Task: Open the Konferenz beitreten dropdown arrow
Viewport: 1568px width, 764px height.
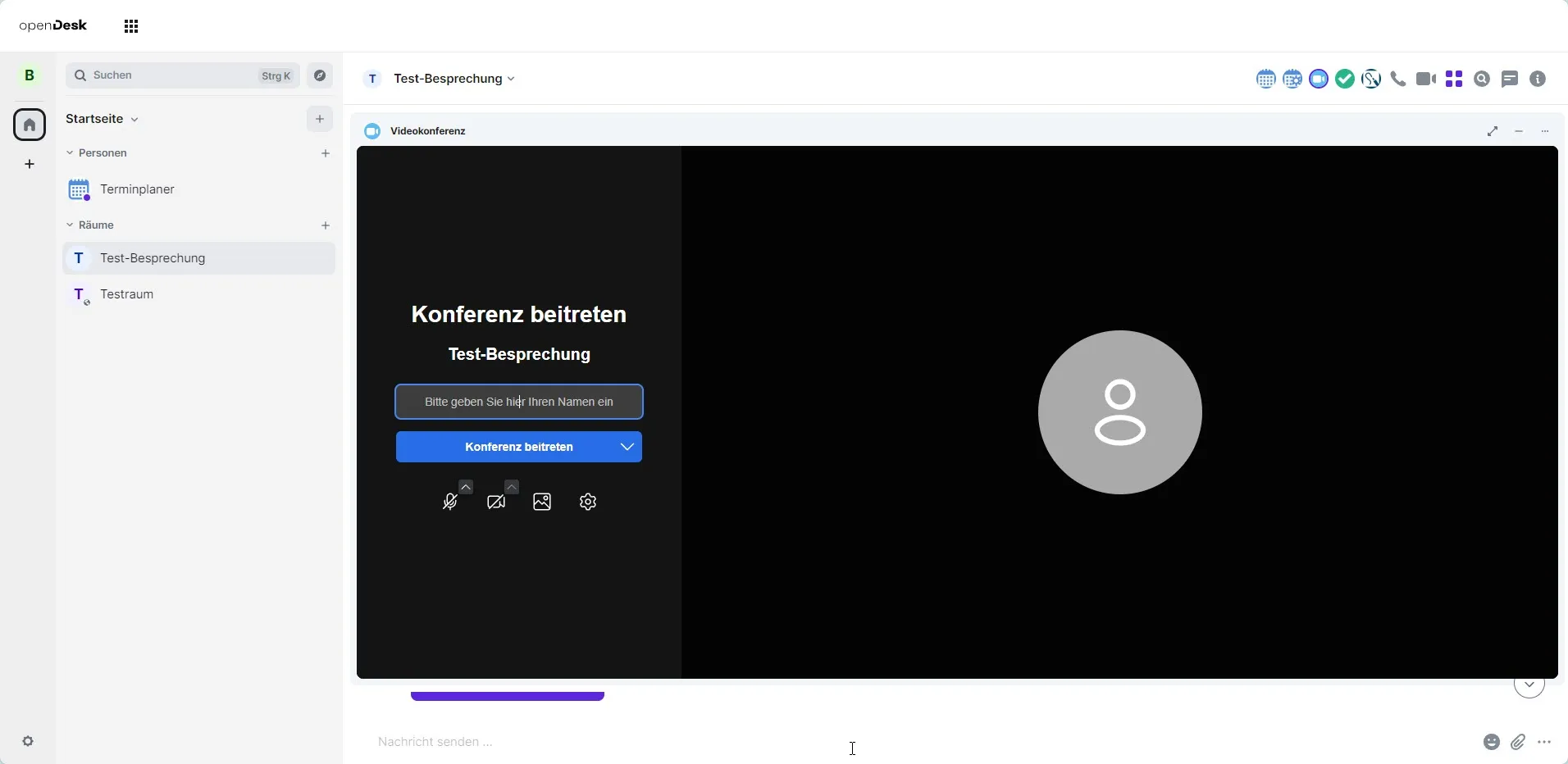Action: pos(628,448)
